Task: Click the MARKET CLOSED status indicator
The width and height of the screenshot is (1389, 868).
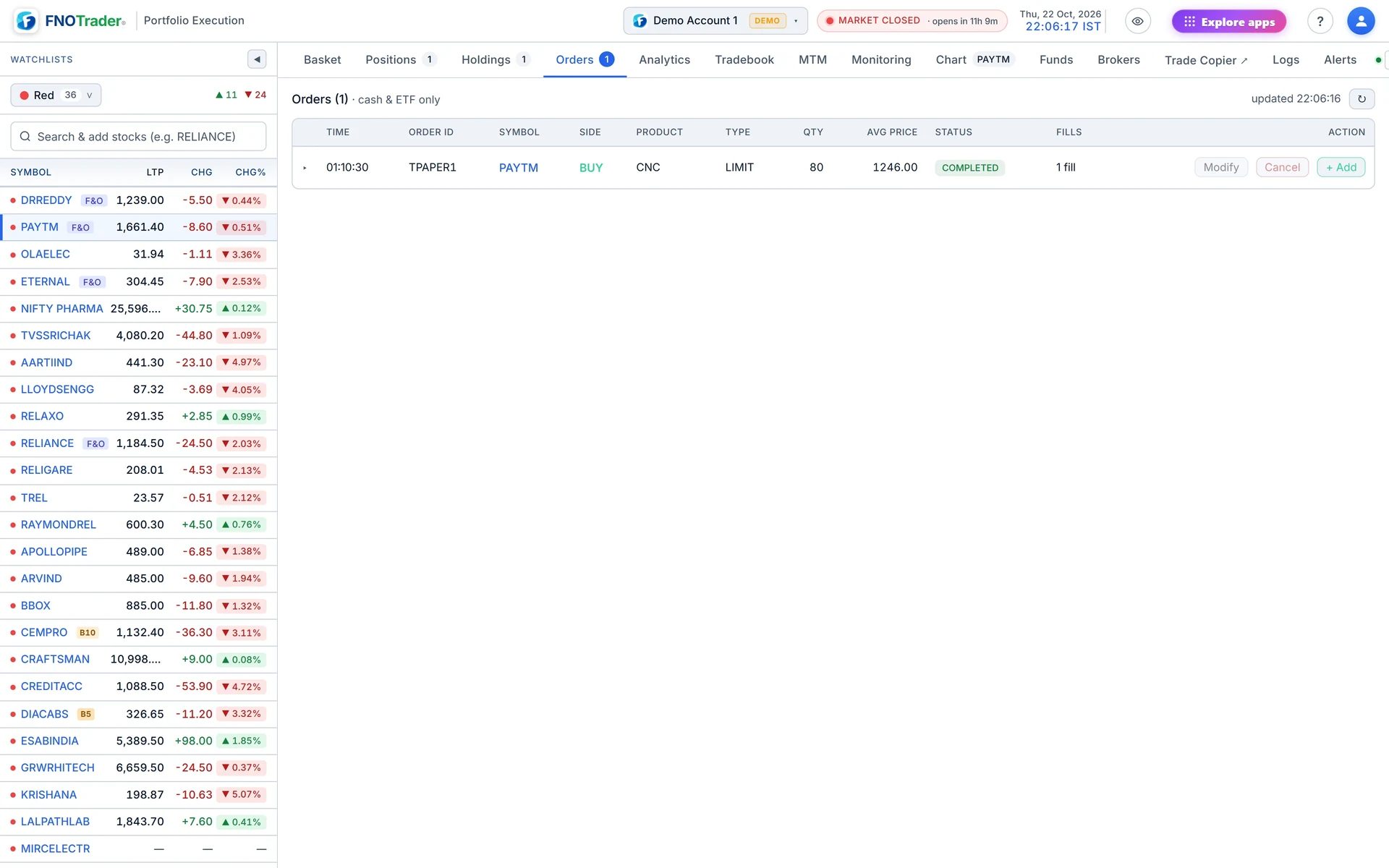Action: point(912,21)
